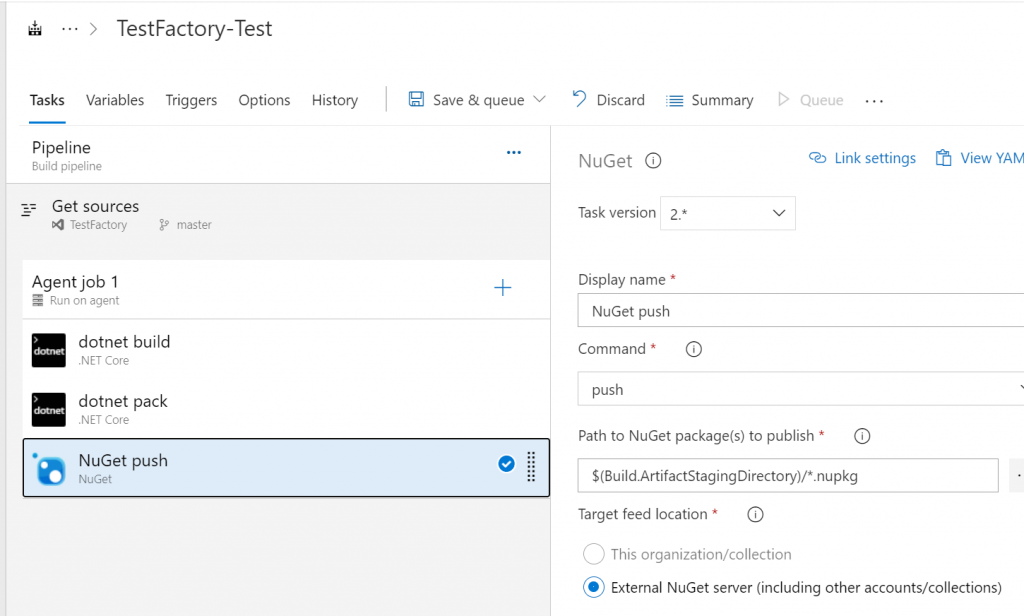Click the NuGet push drag handle
Viewport: 1024px width, 616px height.
[x=531, y=466]
